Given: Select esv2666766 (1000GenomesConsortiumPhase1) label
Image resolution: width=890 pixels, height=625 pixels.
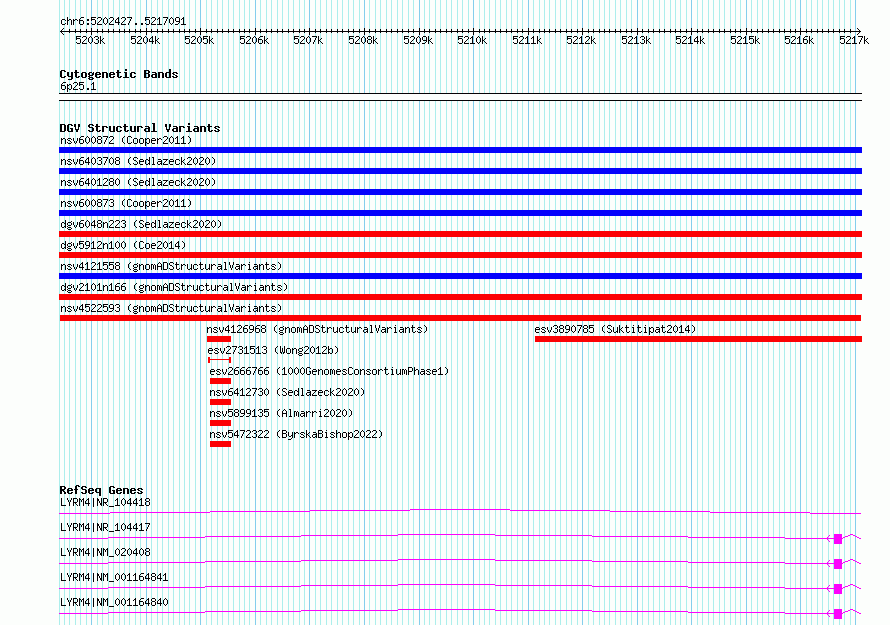Looking at the screenshot, I should tap(329, 371).
